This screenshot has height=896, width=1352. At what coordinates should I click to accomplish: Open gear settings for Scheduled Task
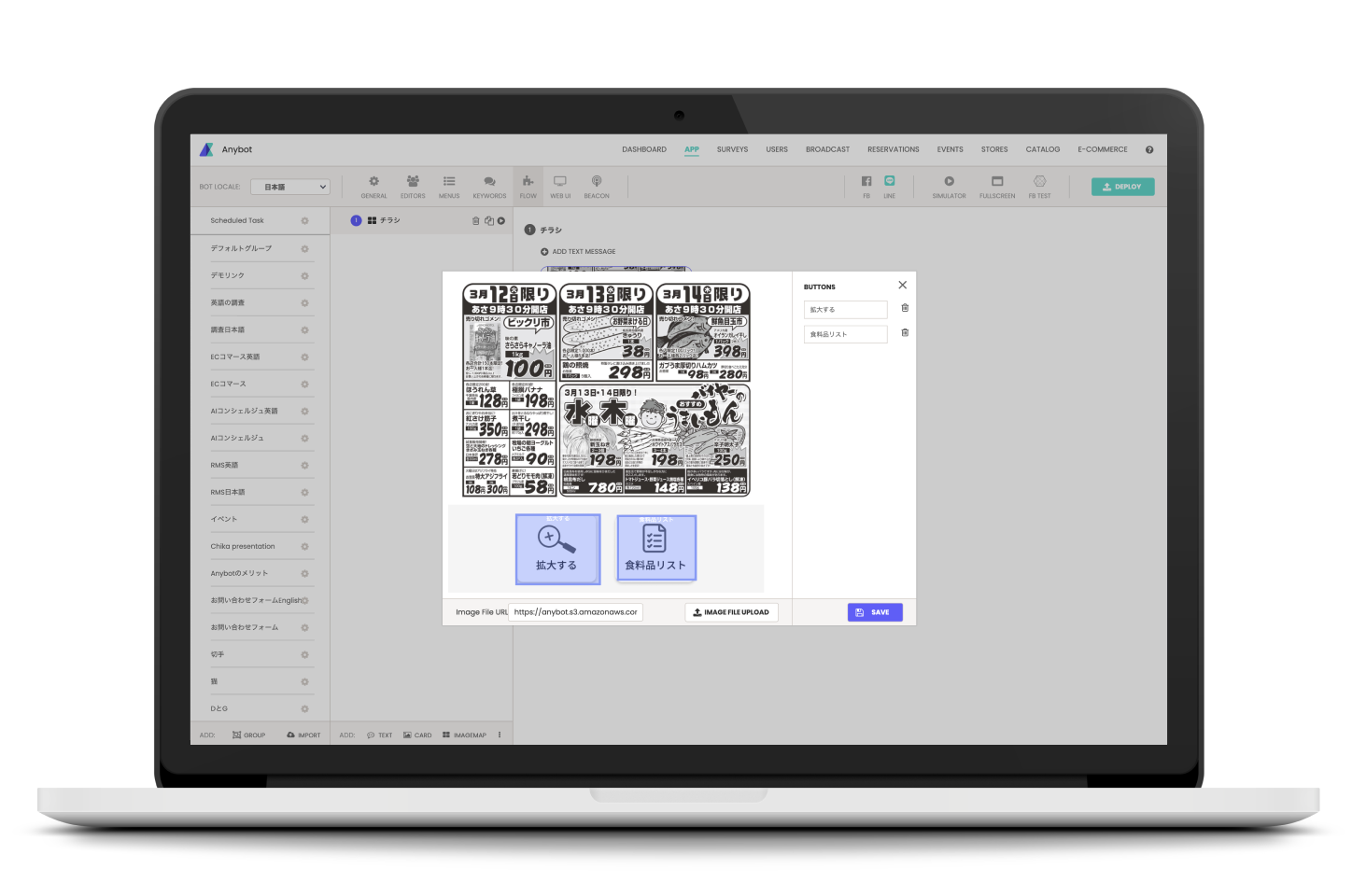(304, 221)
